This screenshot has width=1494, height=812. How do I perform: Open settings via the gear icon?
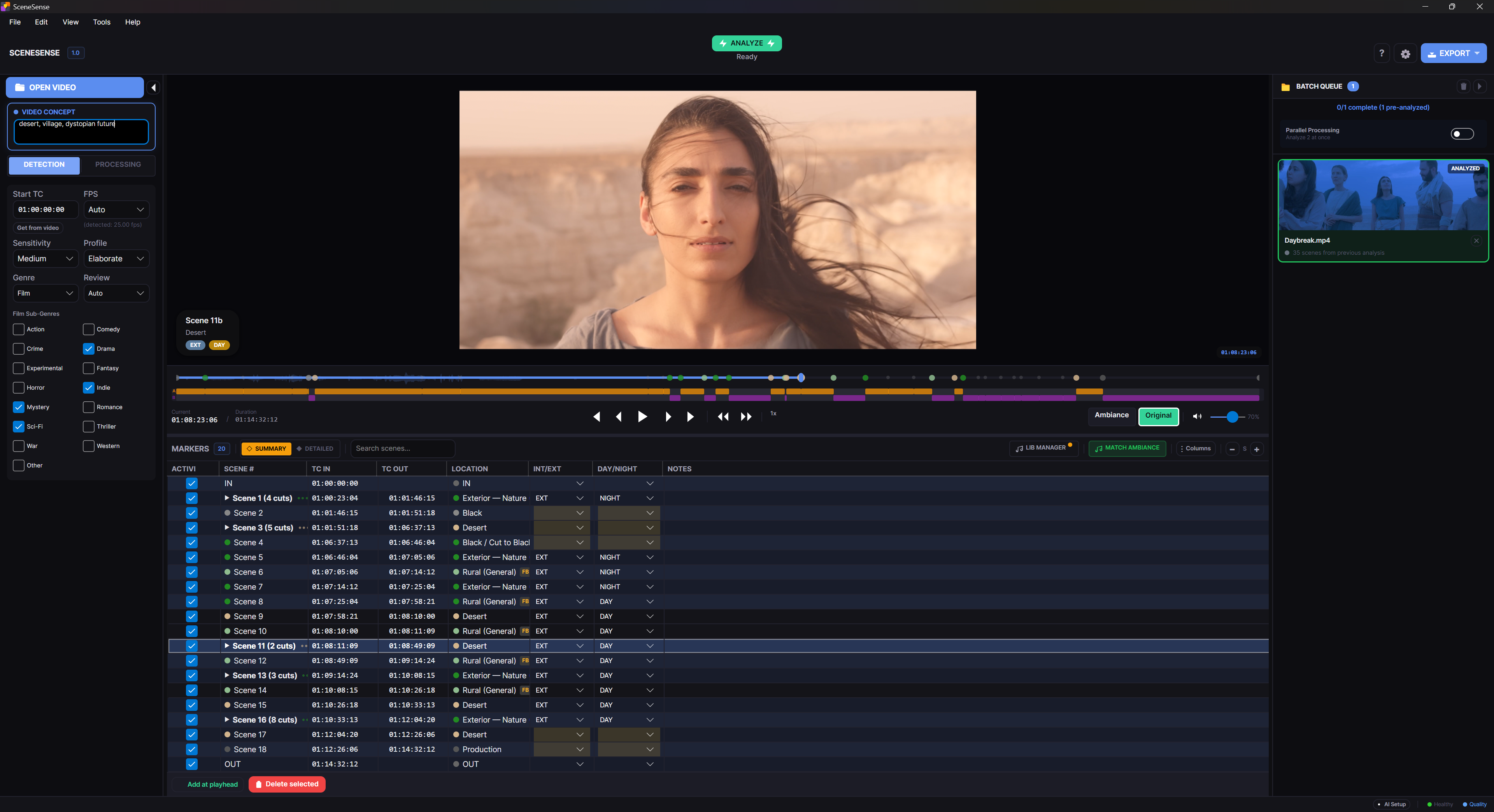click(x=1405, y=53)
